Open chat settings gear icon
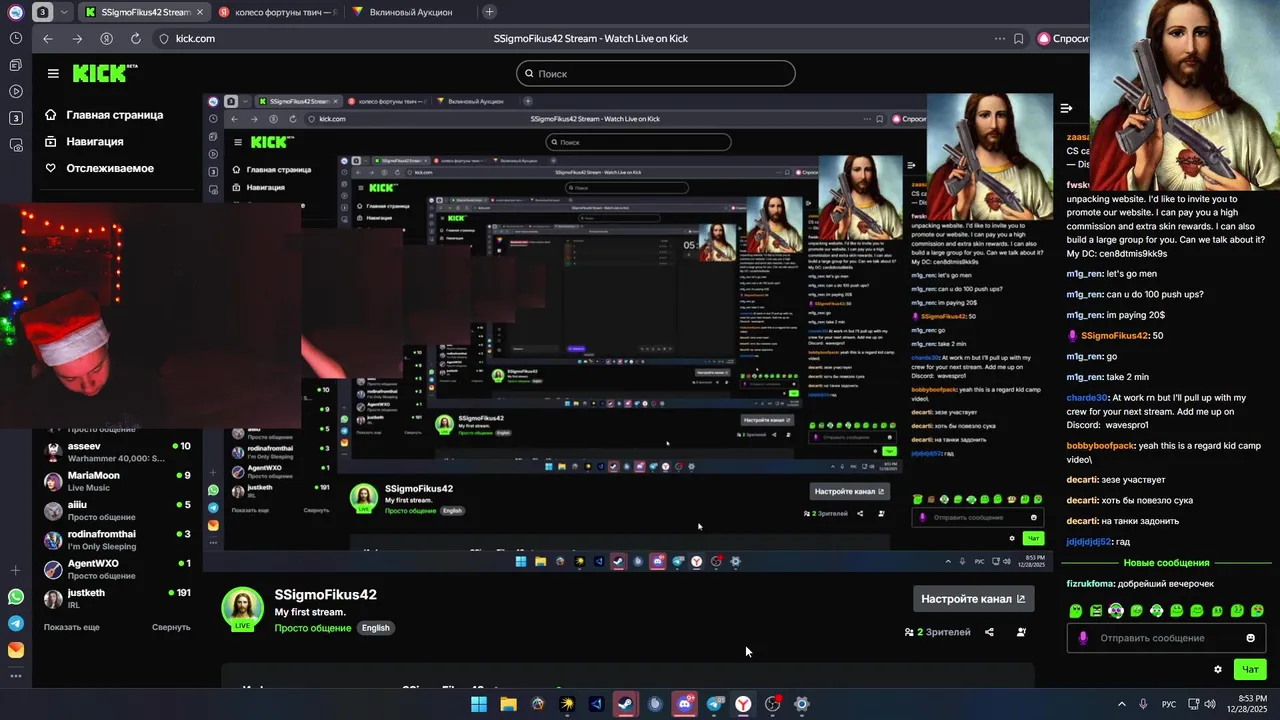 click(1217, 670)
